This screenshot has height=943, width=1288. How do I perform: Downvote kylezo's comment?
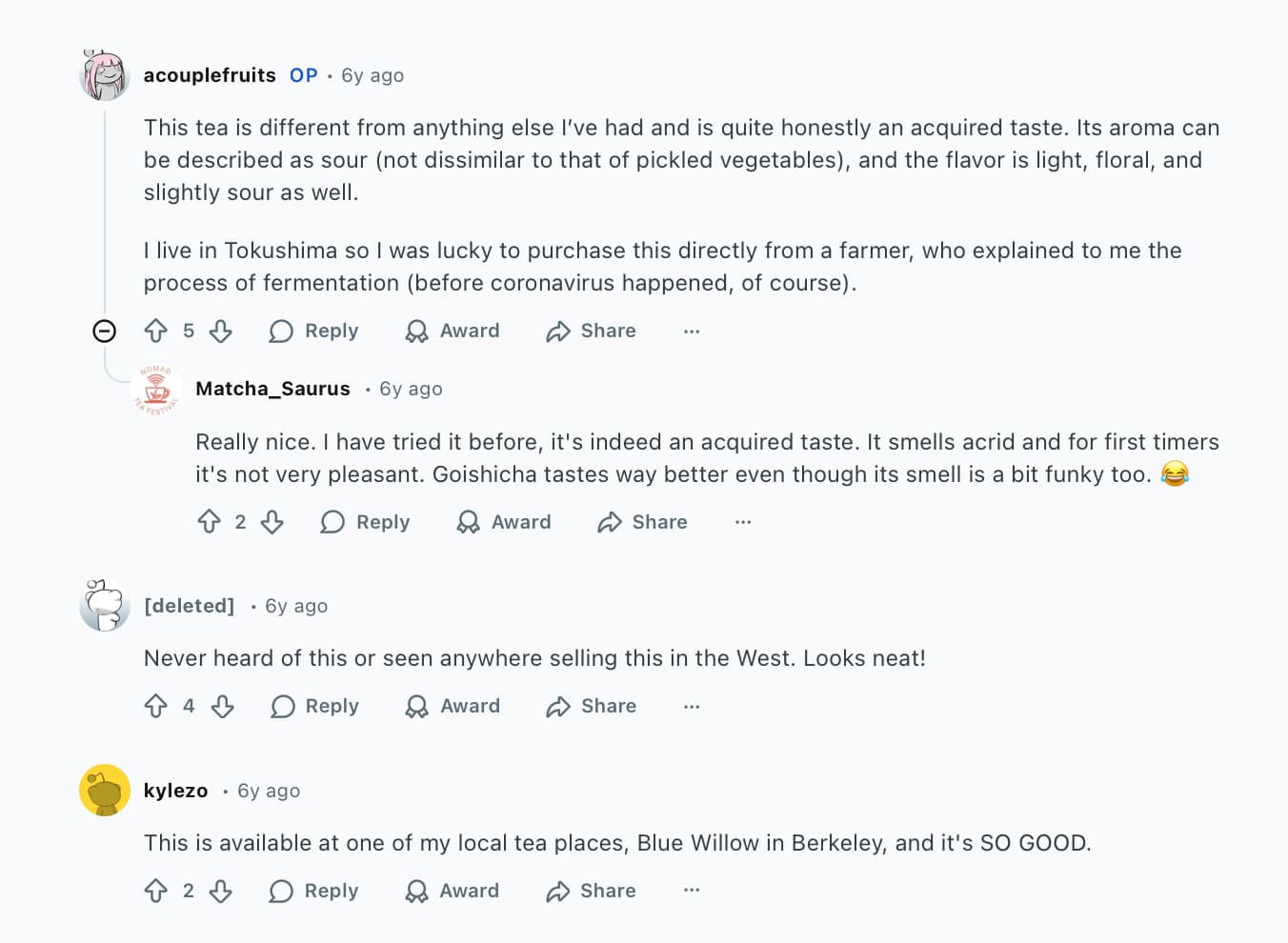[x=221, y=891]
